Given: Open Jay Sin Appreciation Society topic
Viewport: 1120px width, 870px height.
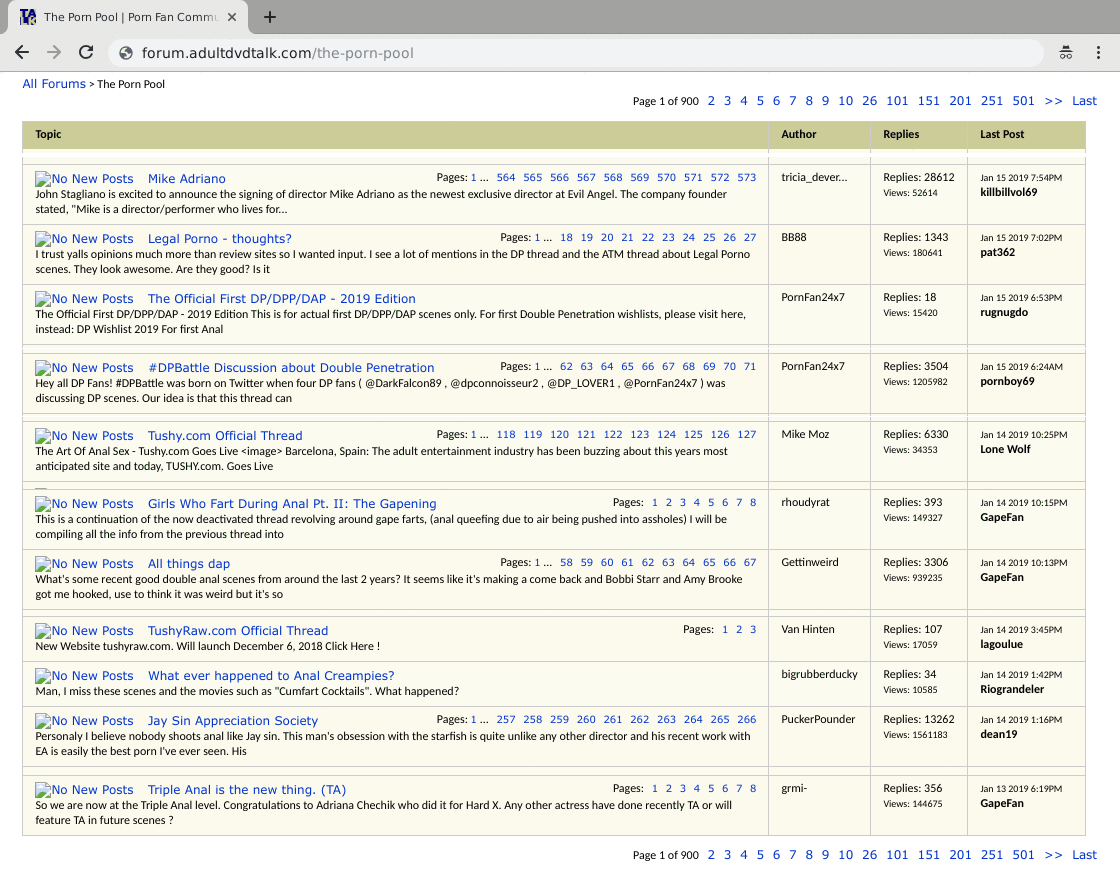Looking at the screenshot, I should point(233,721).
